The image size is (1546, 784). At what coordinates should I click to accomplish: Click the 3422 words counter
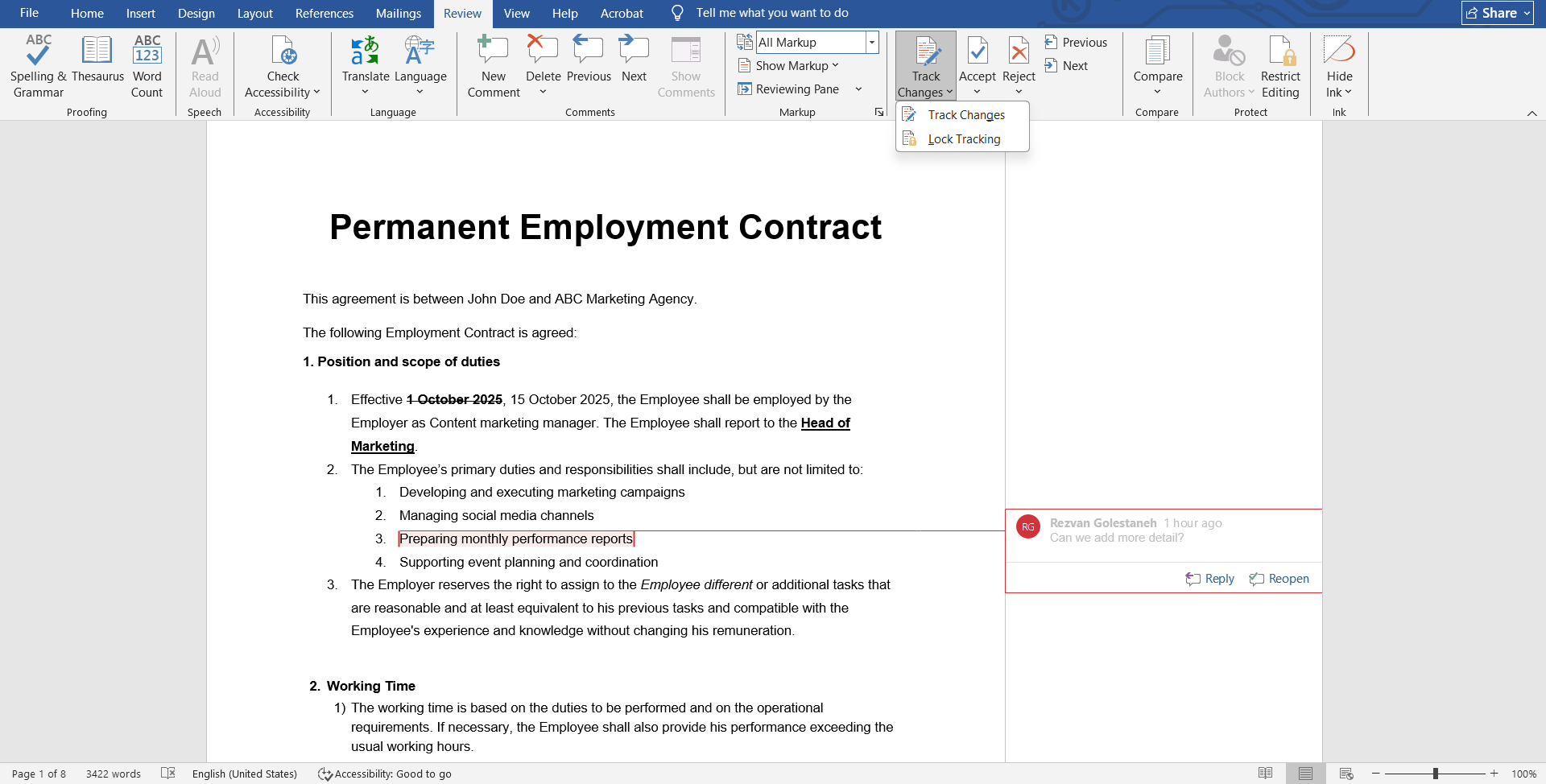tap(114, 774)
